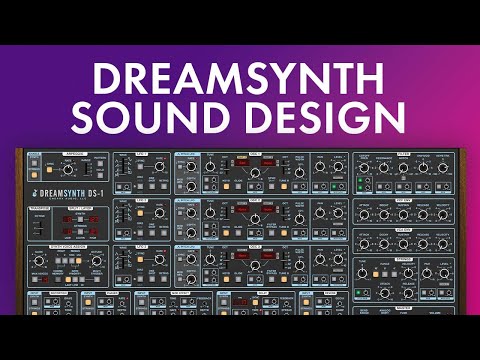Click the Filter keyboard tracking knob
480x360 pixels.
pos(443,168)
